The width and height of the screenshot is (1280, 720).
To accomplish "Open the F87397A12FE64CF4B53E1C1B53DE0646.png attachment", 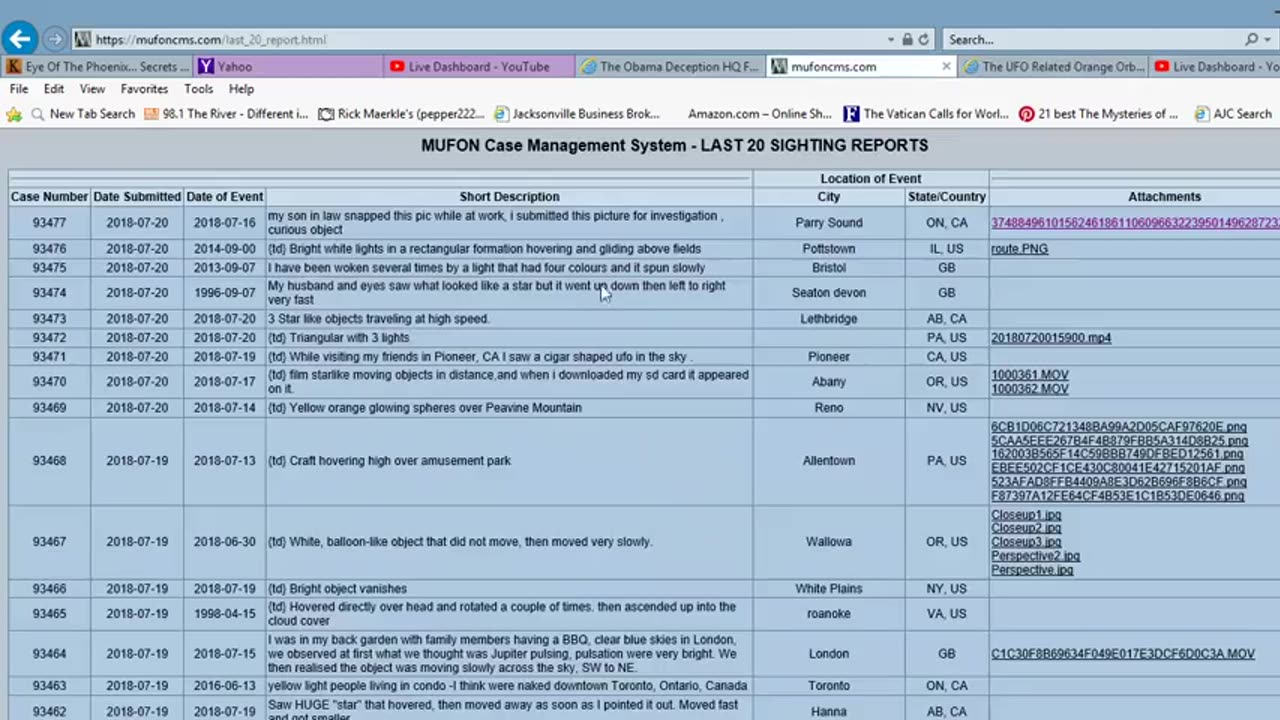I will click(x=1117, y=496).
